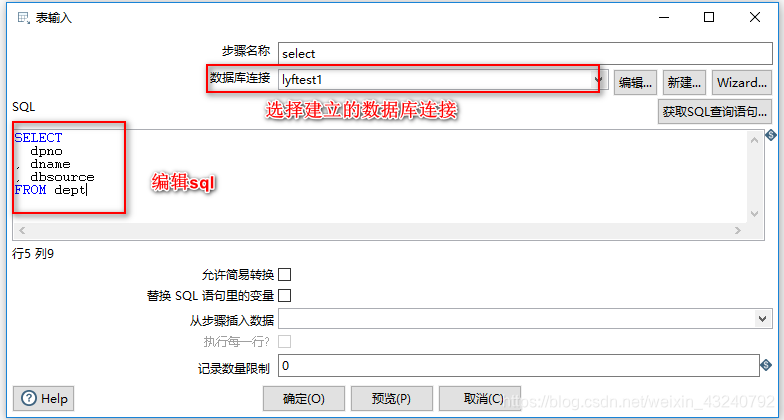The width and height of the screenshot is (784, 420).
Task: Click the variable icon beside the record limit field
Action: [766, 366]
